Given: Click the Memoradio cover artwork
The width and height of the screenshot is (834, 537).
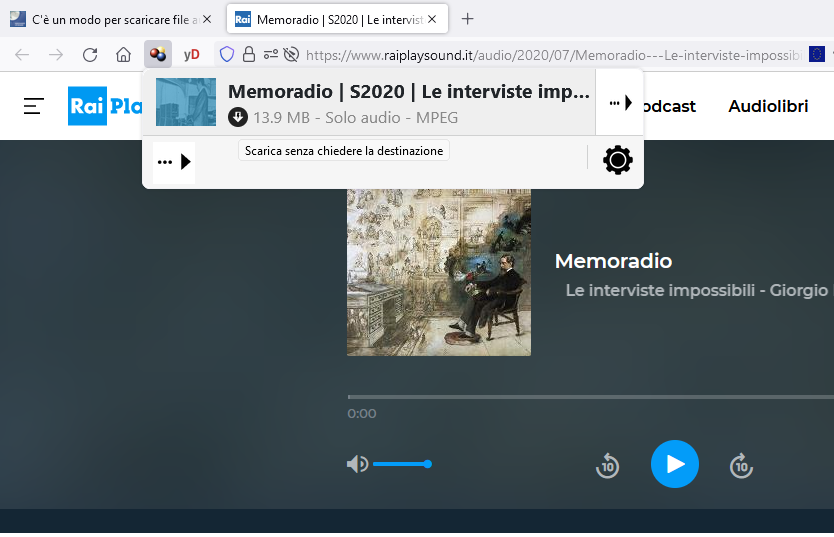Looking at the screenshot, I should coord(439,272).
